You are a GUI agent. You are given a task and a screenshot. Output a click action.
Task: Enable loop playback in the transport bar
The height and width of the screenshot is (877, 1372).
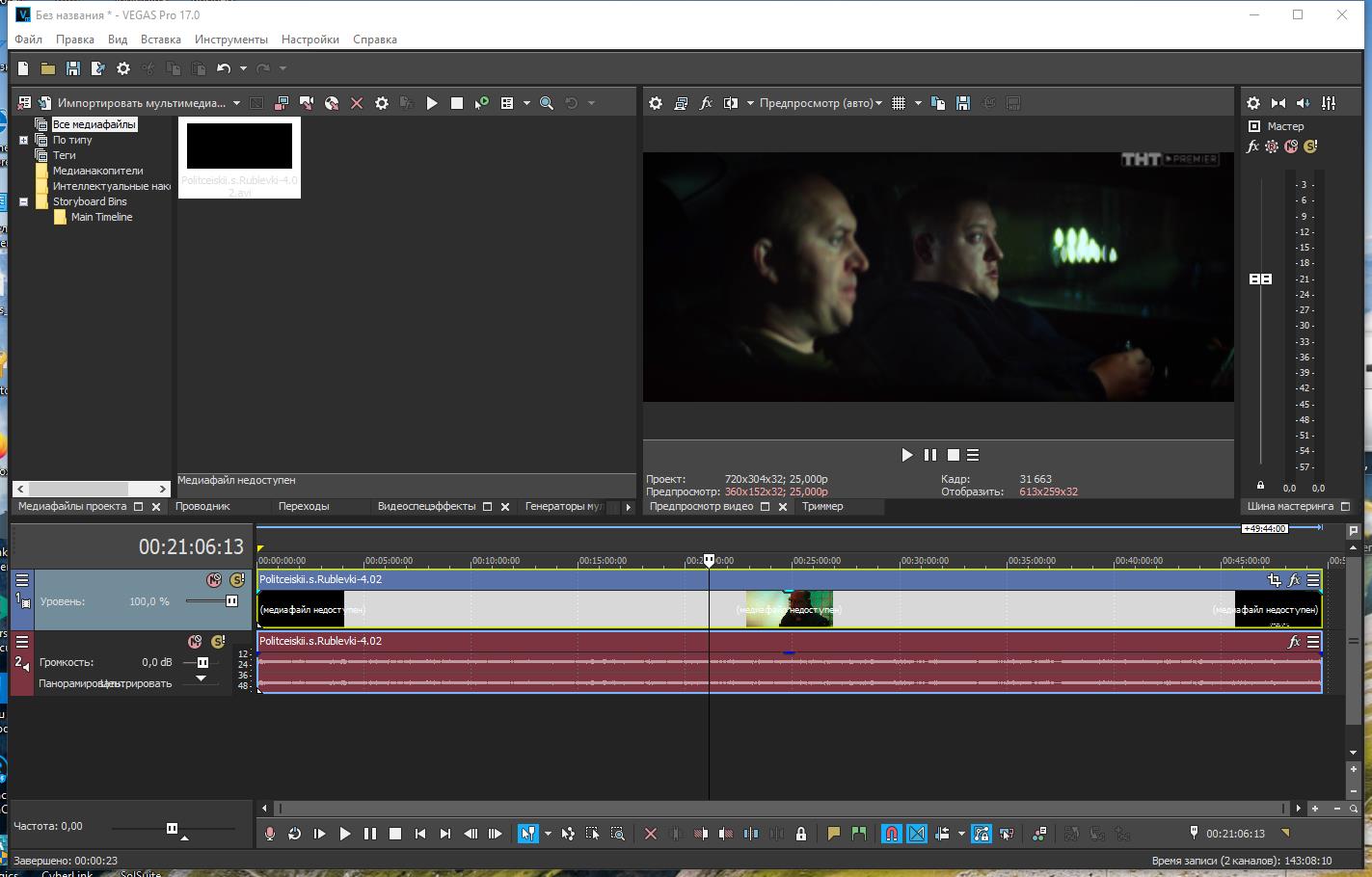click(295, 834)
